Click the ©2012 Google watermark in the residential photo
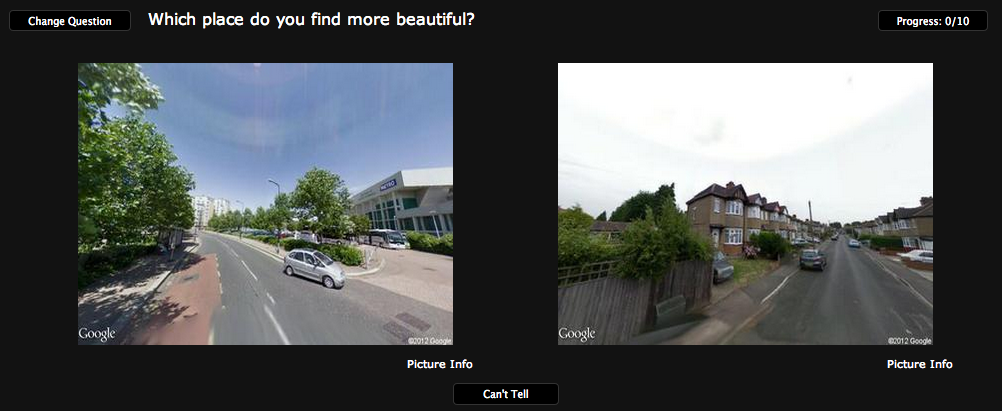The width and height of the screenshot is (1002, 411). pyautogui.click(x=909, y=341)
